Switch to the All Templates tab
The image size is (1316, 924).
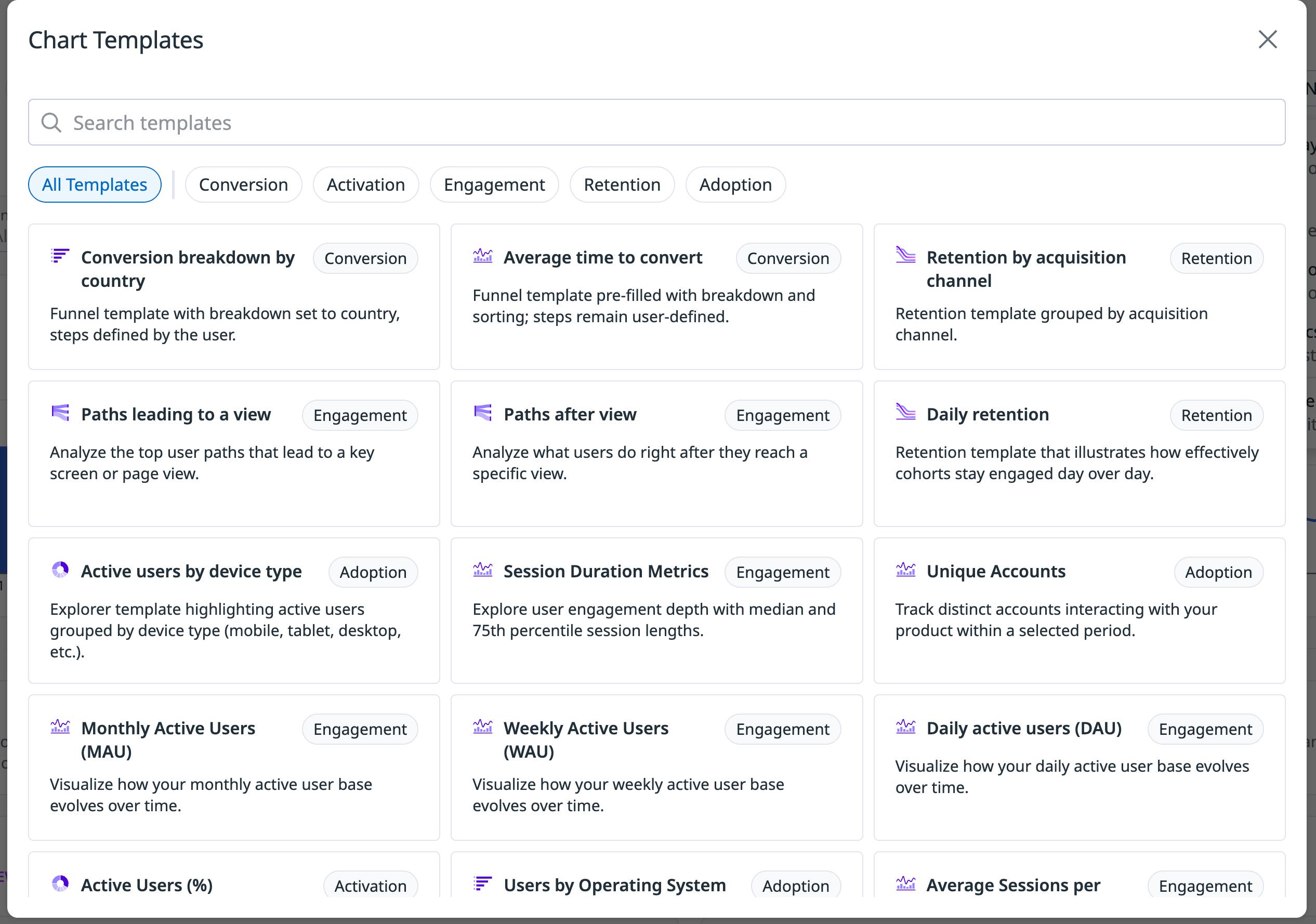(x=94, y=184)
